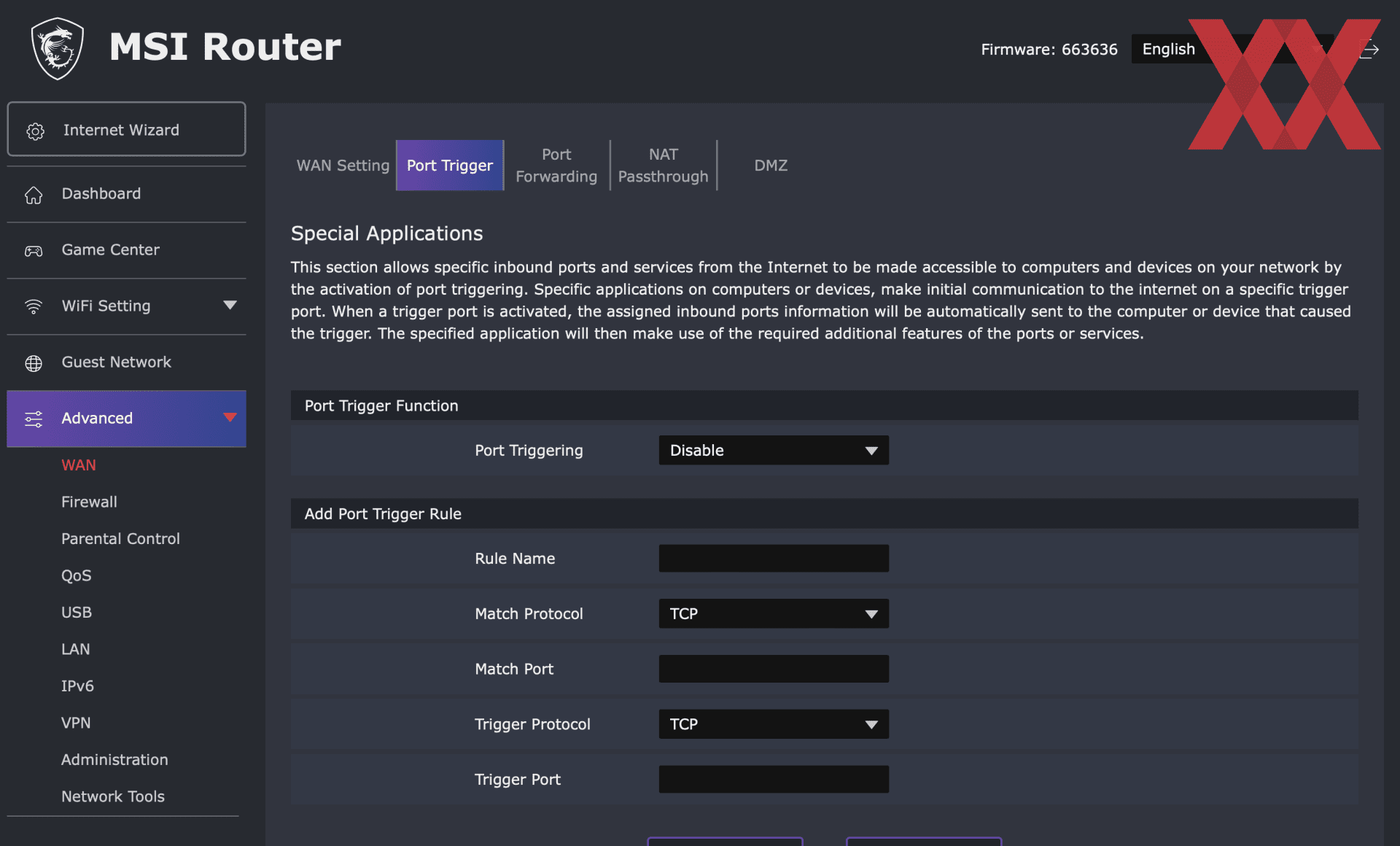Select WAN under Advanced
Image resolution: width=1400 pixels, height=846 pixels.
pyautogui.click(x=79, y=465)
